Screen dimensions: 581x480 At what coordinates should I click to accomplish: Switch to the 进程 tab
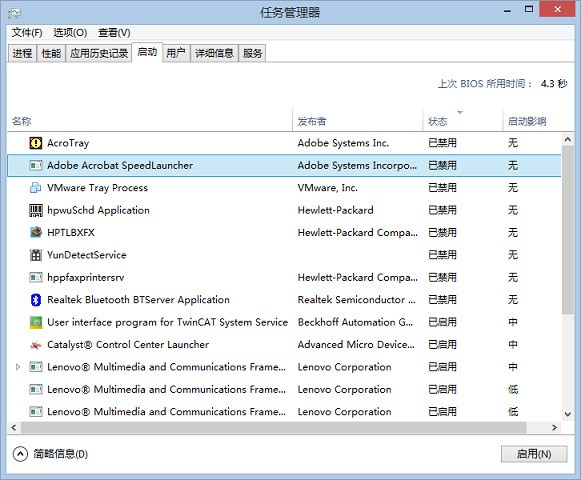[22, 53]
